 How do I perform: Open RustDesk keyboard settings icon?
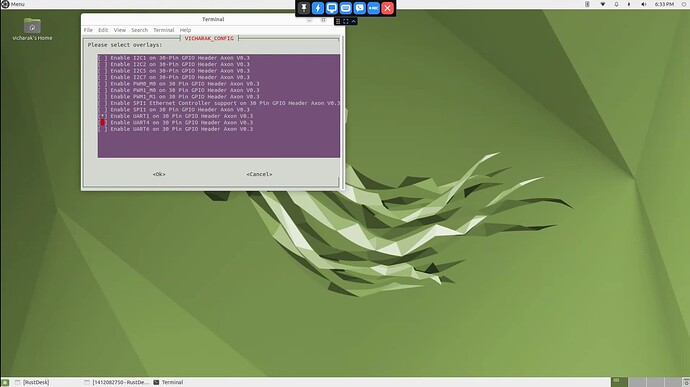(345, 8)
